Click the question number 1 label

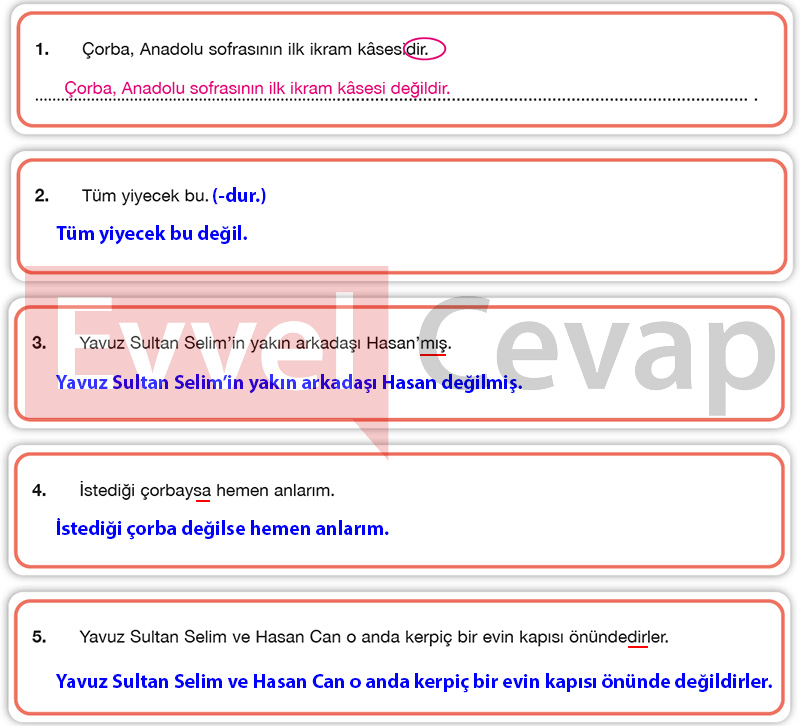pos(41,49)
